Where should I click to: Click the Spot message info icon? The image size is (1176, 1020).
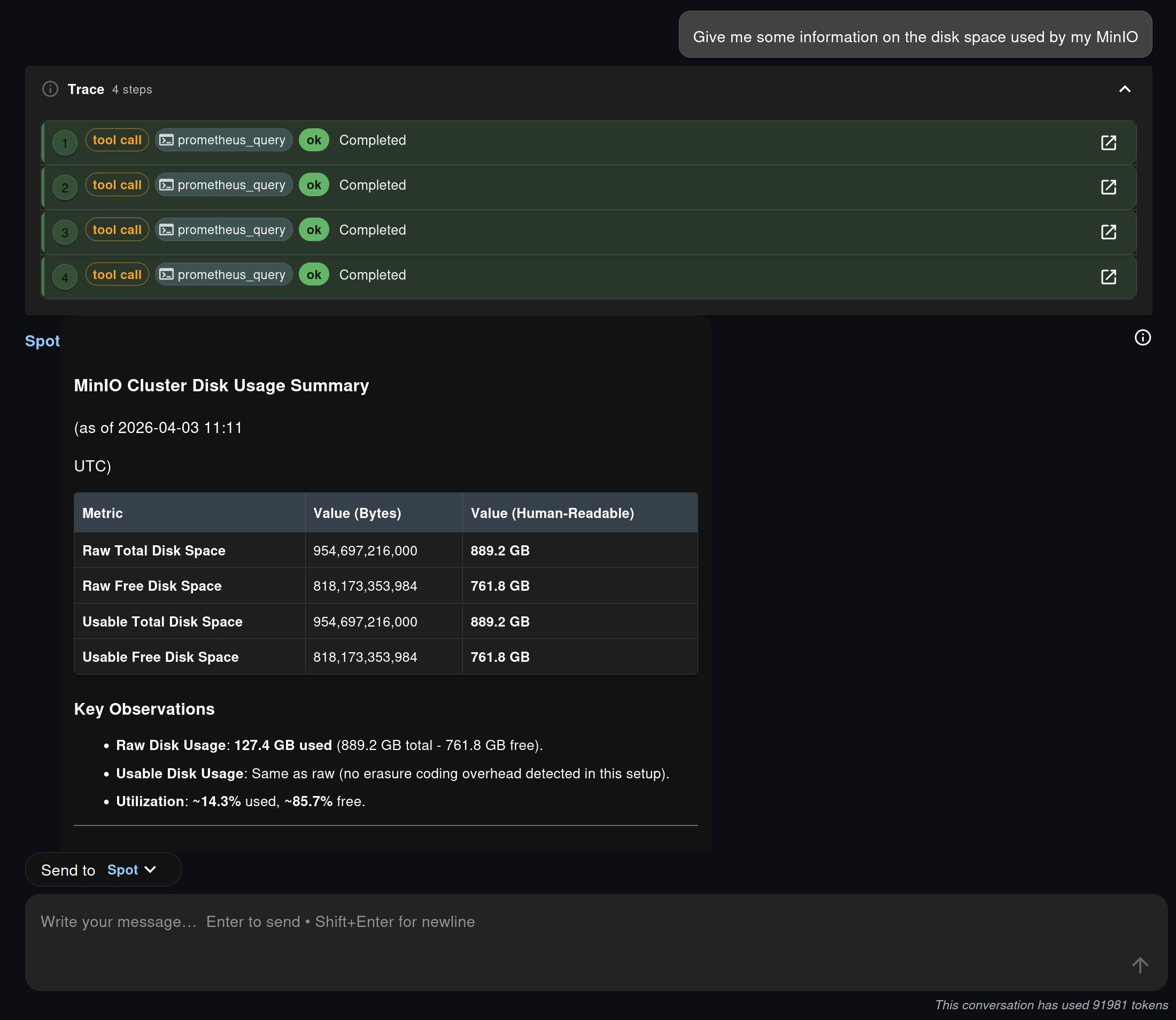[x=1142, y=337]
